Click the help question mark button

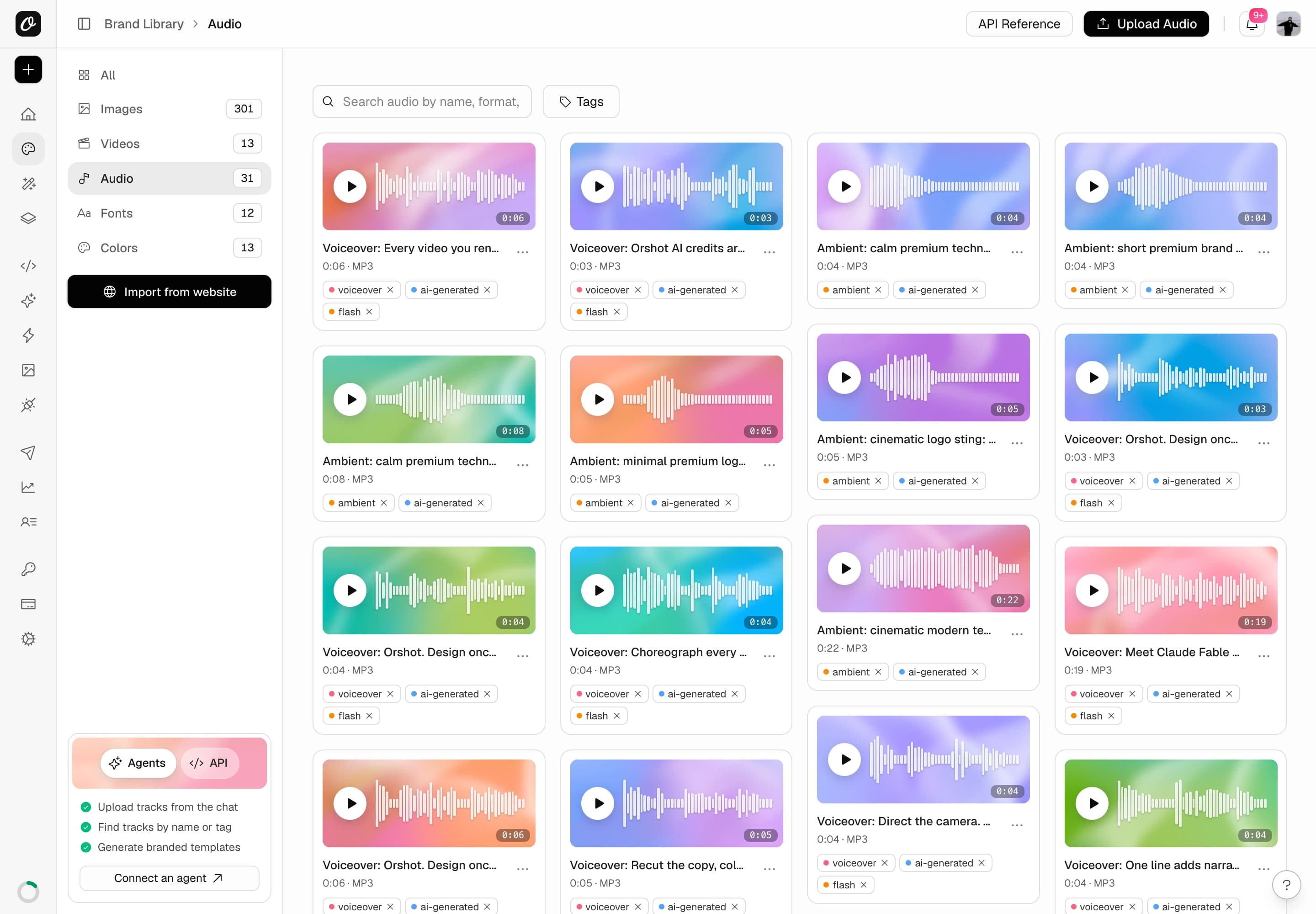[x=1286, y=885]
